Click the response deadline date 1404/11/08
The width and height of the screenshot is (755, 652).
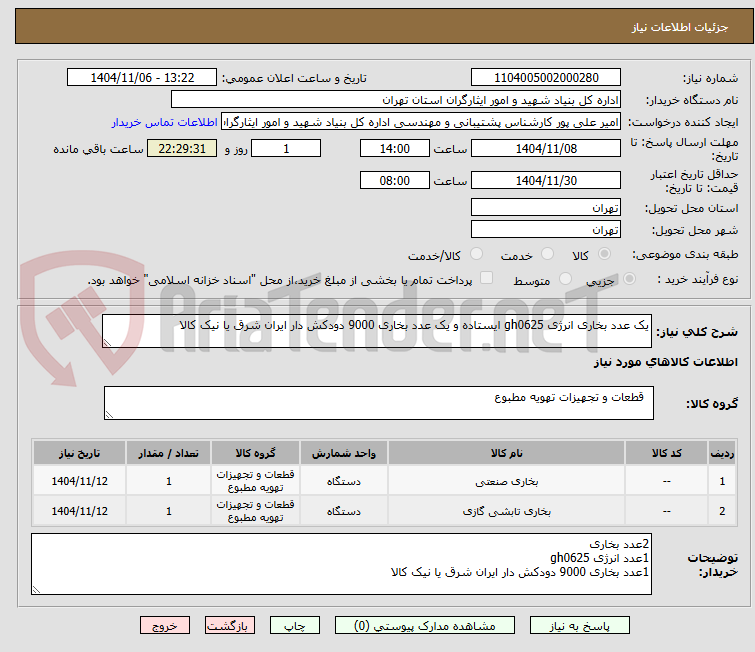click(x=546, y=148)
